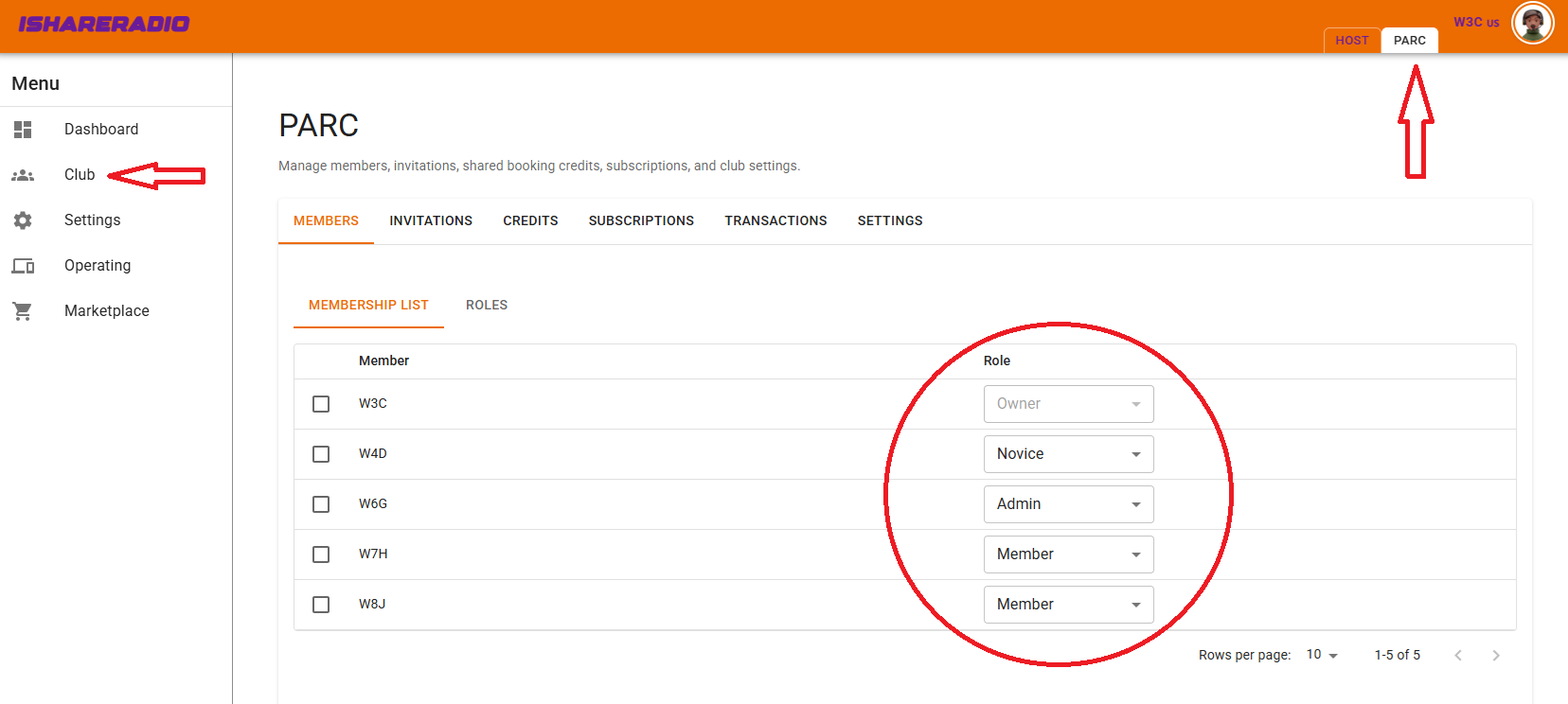1568x704 pixels.
Task: Go to the previous page arrow
Action: tap(1458, 655)
